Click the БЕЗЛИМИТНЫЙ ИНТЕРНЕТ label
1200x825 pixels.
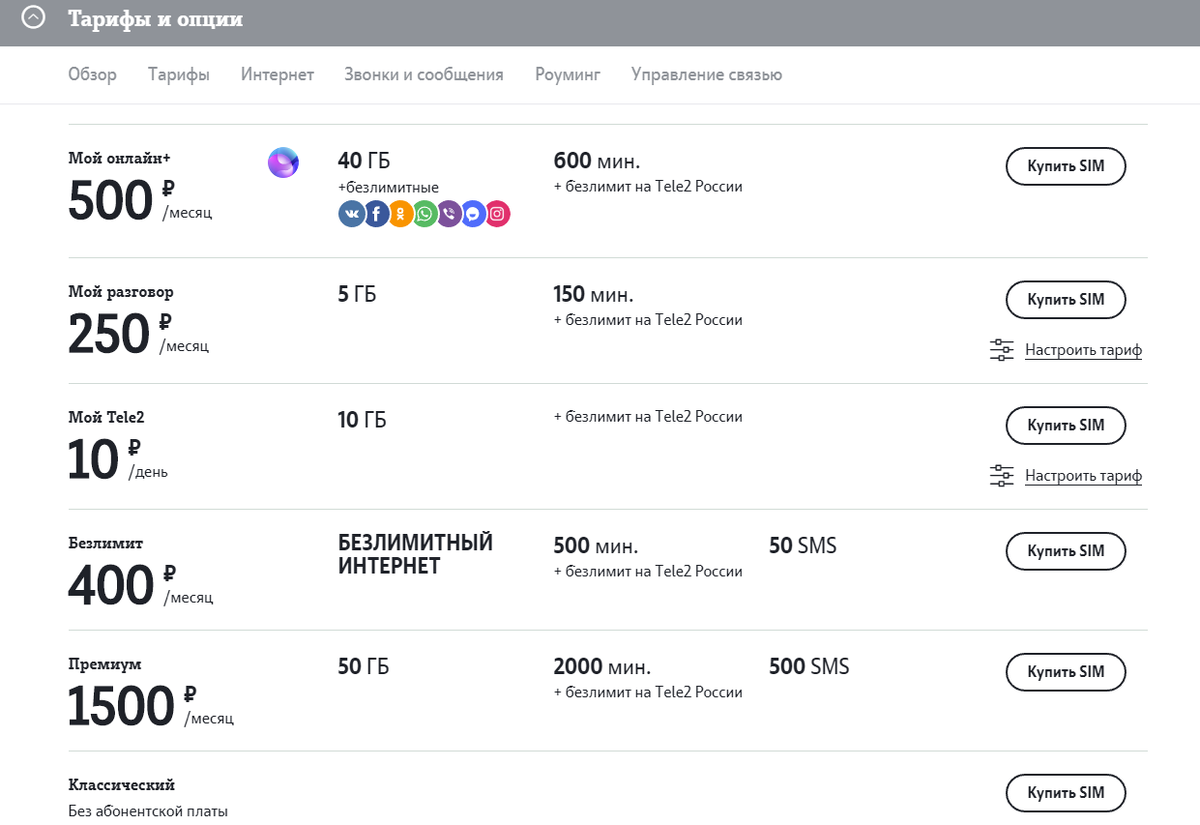point(416,554)
